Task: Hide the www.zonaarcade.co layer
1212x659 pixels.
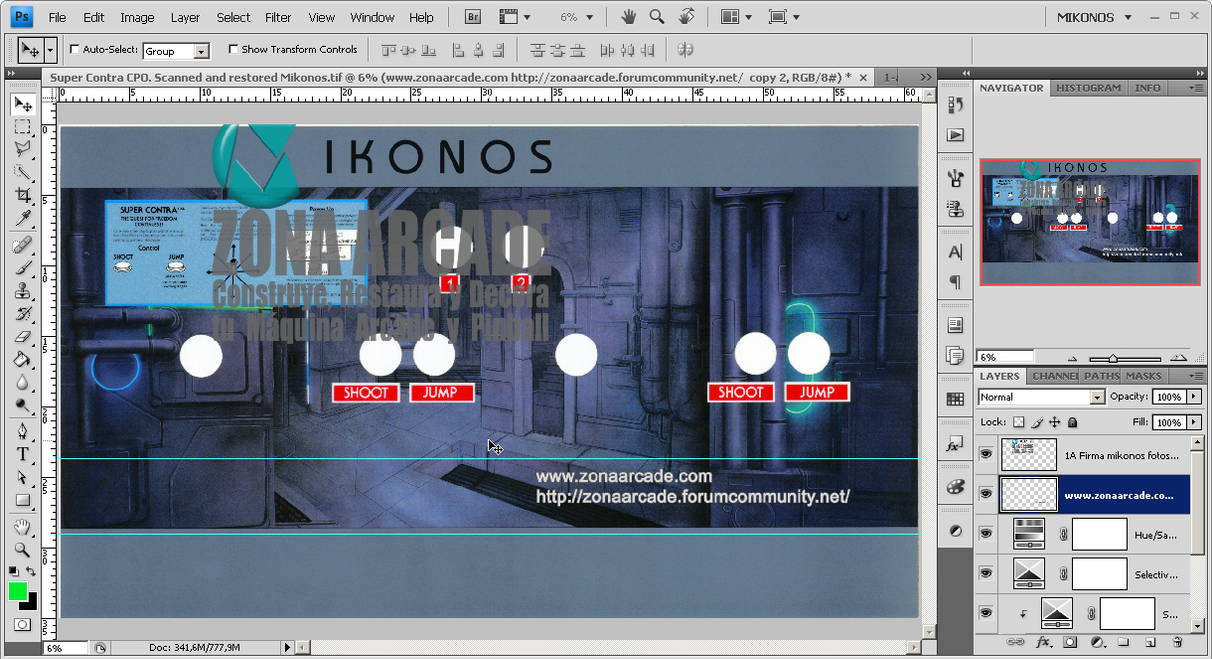Action: tap(986, 494)
